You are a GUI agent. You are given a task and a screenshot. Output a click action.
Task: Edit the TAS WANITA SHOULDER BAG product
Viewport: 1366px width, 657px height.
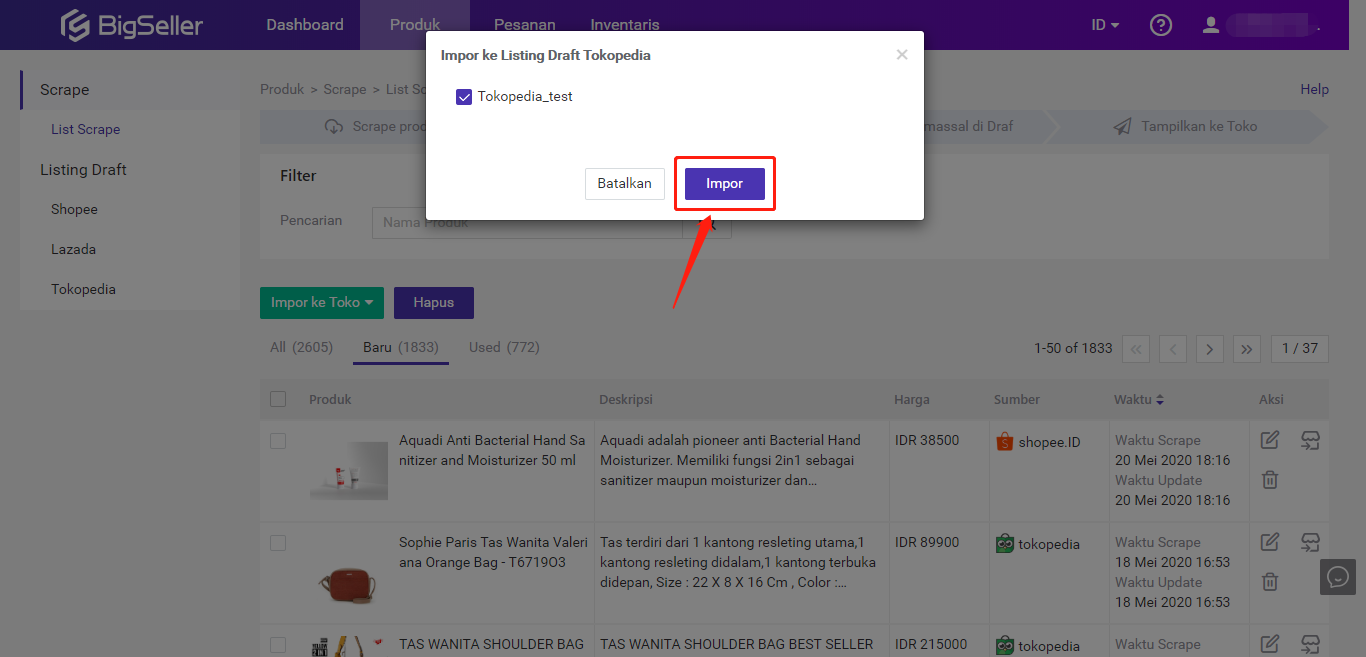tap(1270, 644)
